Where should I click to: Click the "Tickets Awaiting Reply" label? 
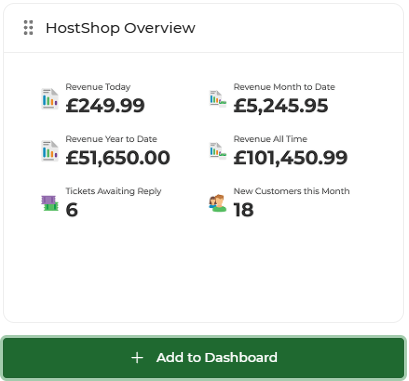113,191
